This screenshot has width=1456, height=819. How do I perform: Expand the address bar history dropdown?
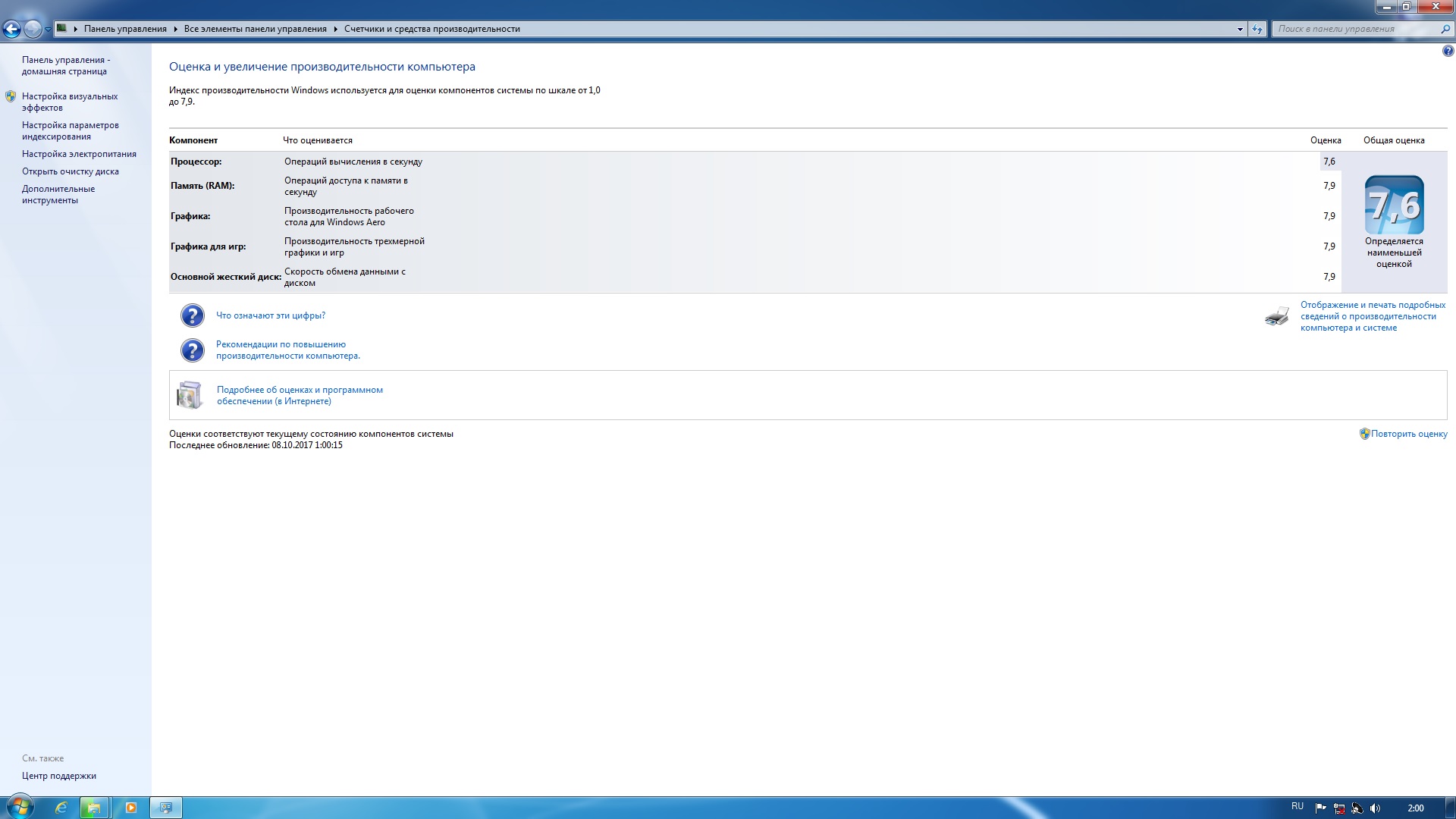[x=1240, y=29]
